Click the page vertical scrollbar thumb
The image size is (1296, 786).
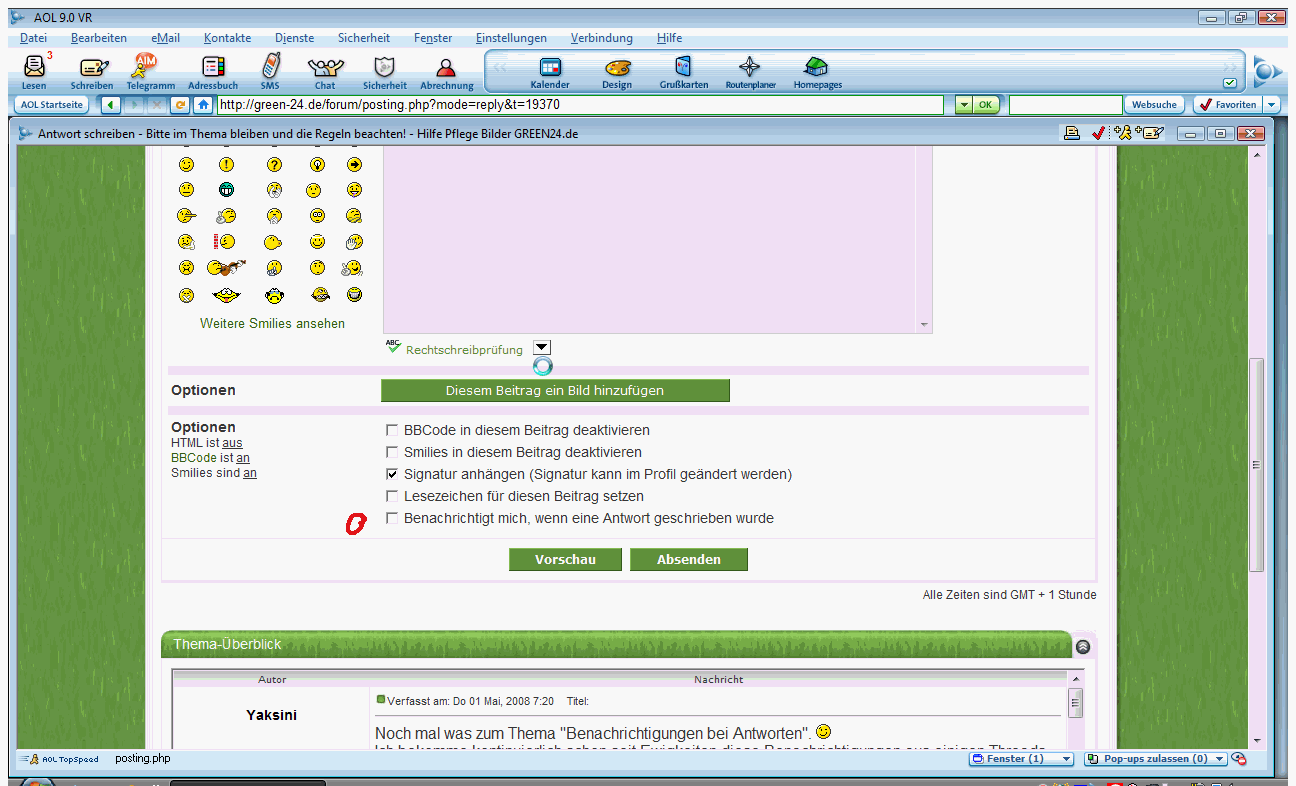tap(1257, 464)
